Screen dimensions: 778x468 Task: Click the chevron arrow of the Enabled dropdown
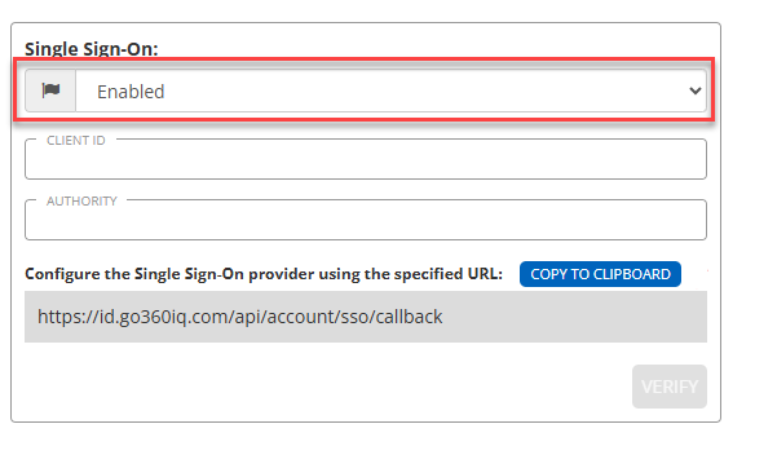(x=695, y=91)
